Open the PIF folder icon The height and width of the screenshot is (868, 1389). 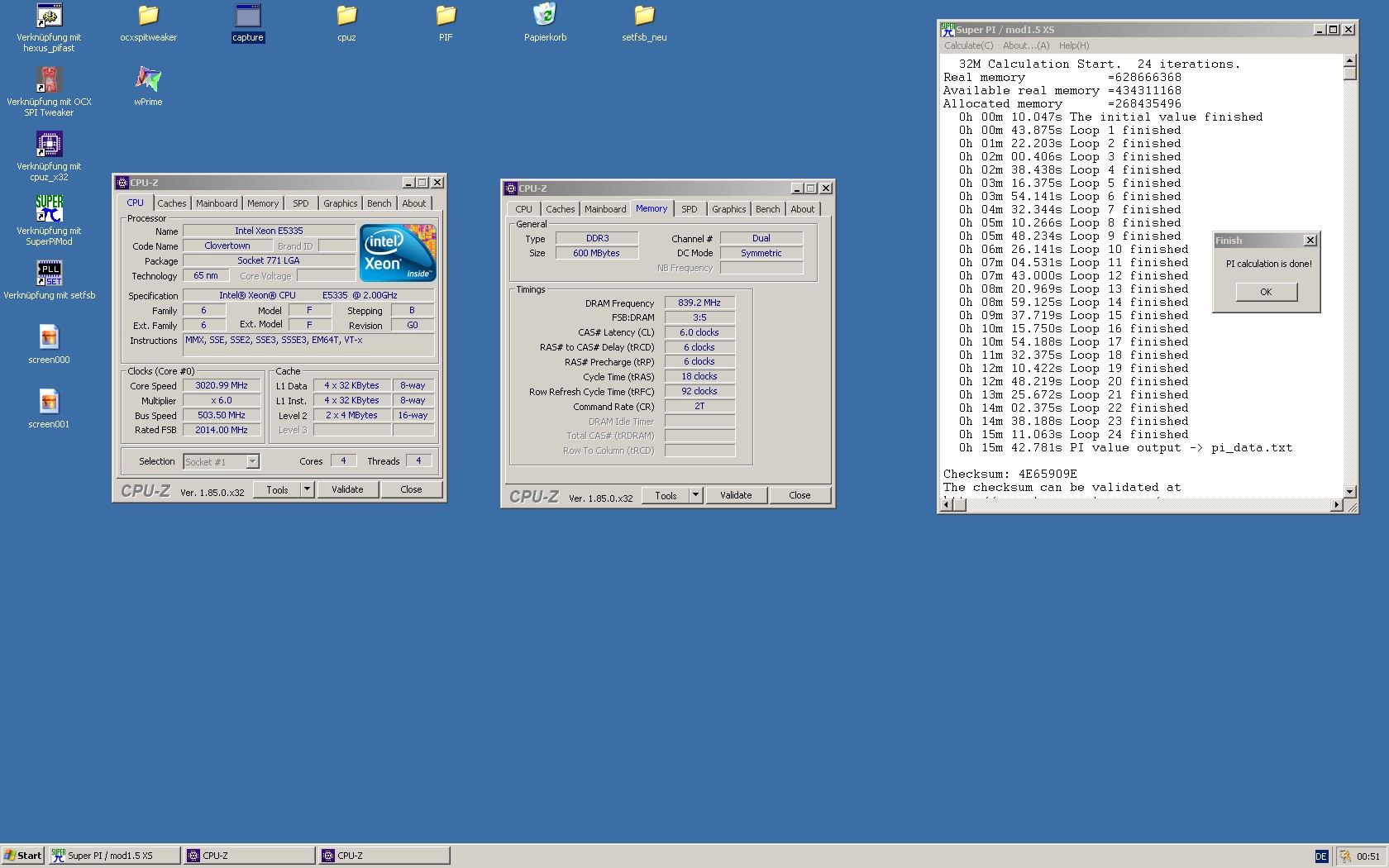(x=446, y=15)
